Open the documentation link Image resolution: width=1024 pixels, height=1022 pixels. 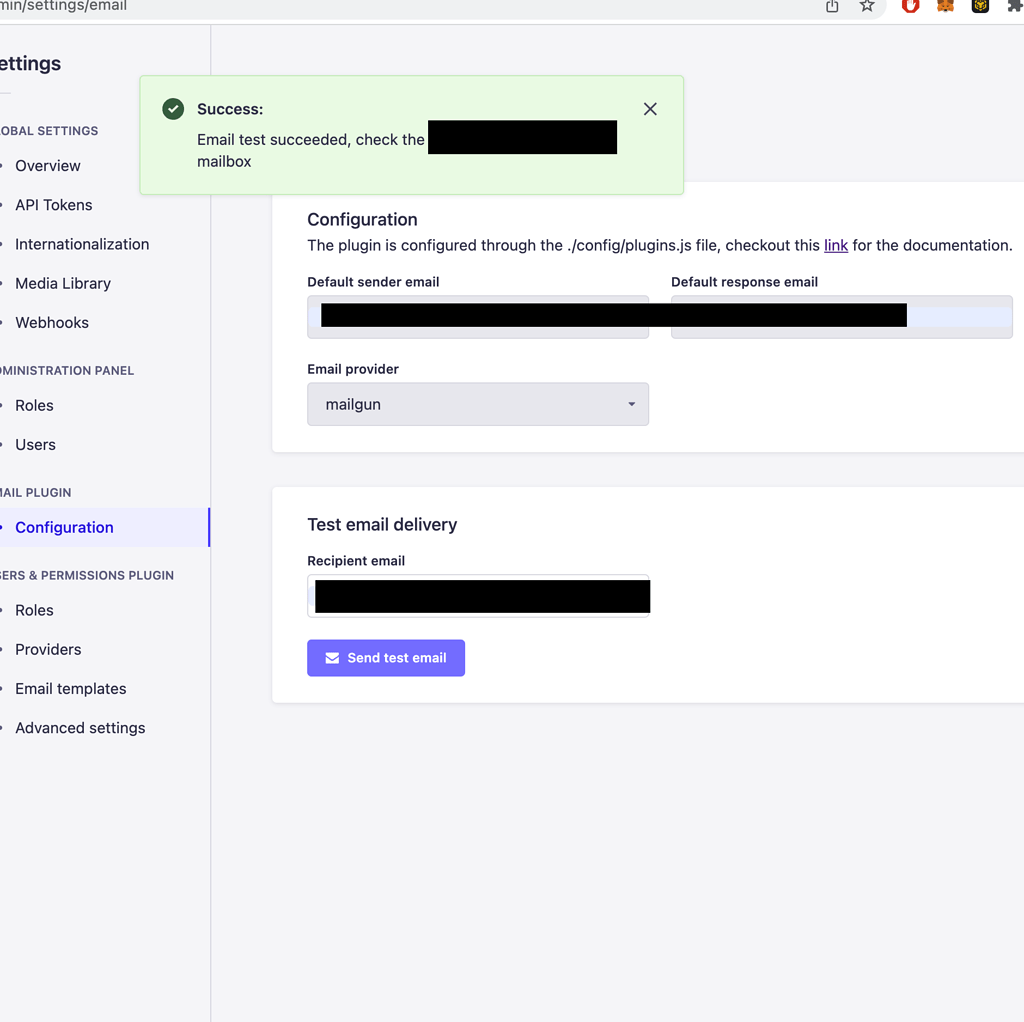click(x=835, y=245)
